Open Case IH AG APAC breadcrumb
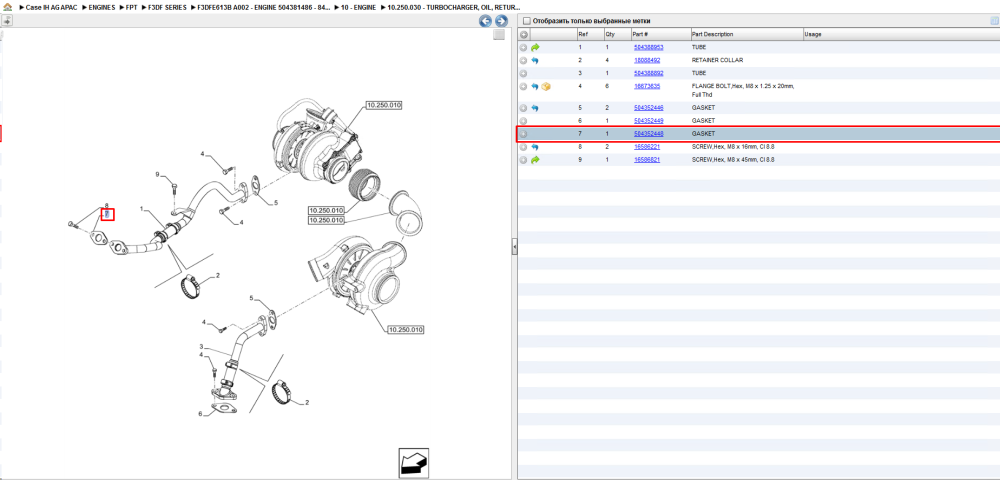 (x=51, y=6)
